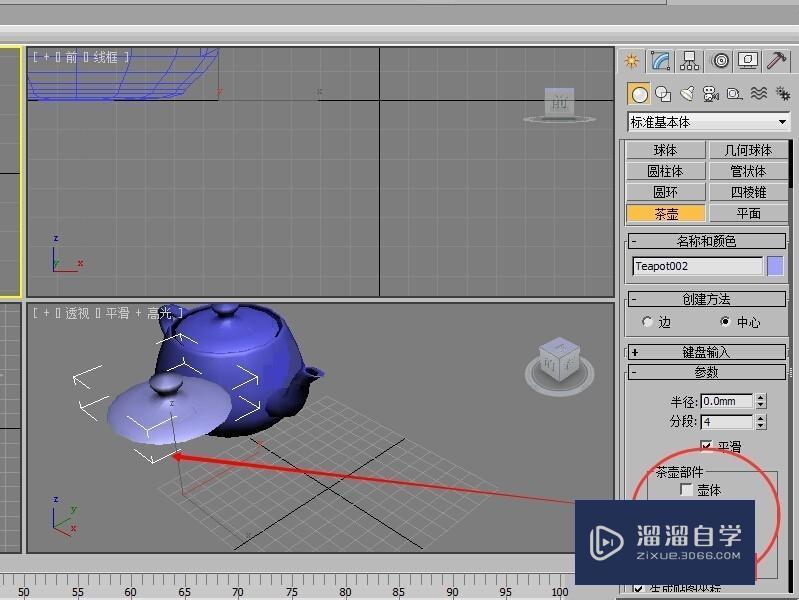
Task: Open the Modify panel tab
Action: pos(660,61)
